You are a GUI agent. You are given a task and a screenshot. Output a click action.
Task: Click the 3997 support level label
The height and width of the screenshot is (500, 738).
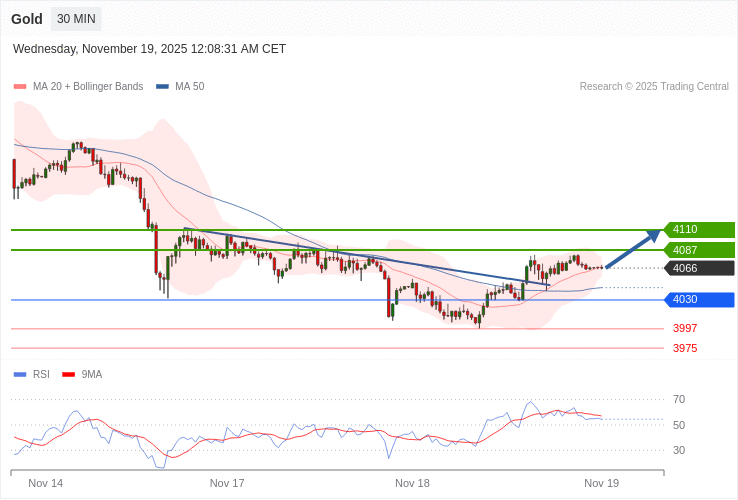[x=685, y=328]
